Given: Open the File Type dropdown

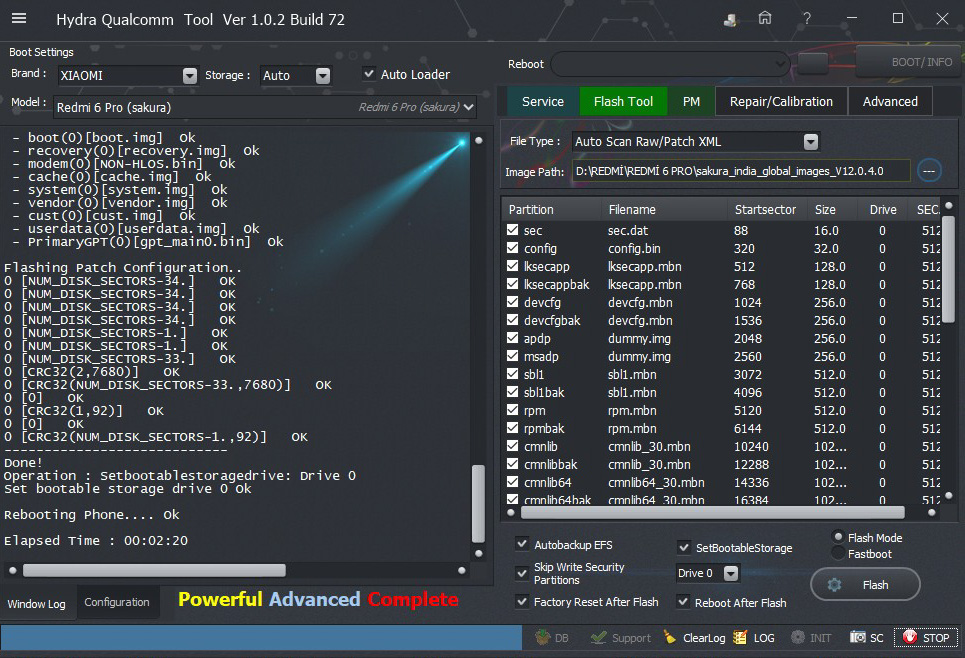Looking at the screenshot, I should [811, 142].
